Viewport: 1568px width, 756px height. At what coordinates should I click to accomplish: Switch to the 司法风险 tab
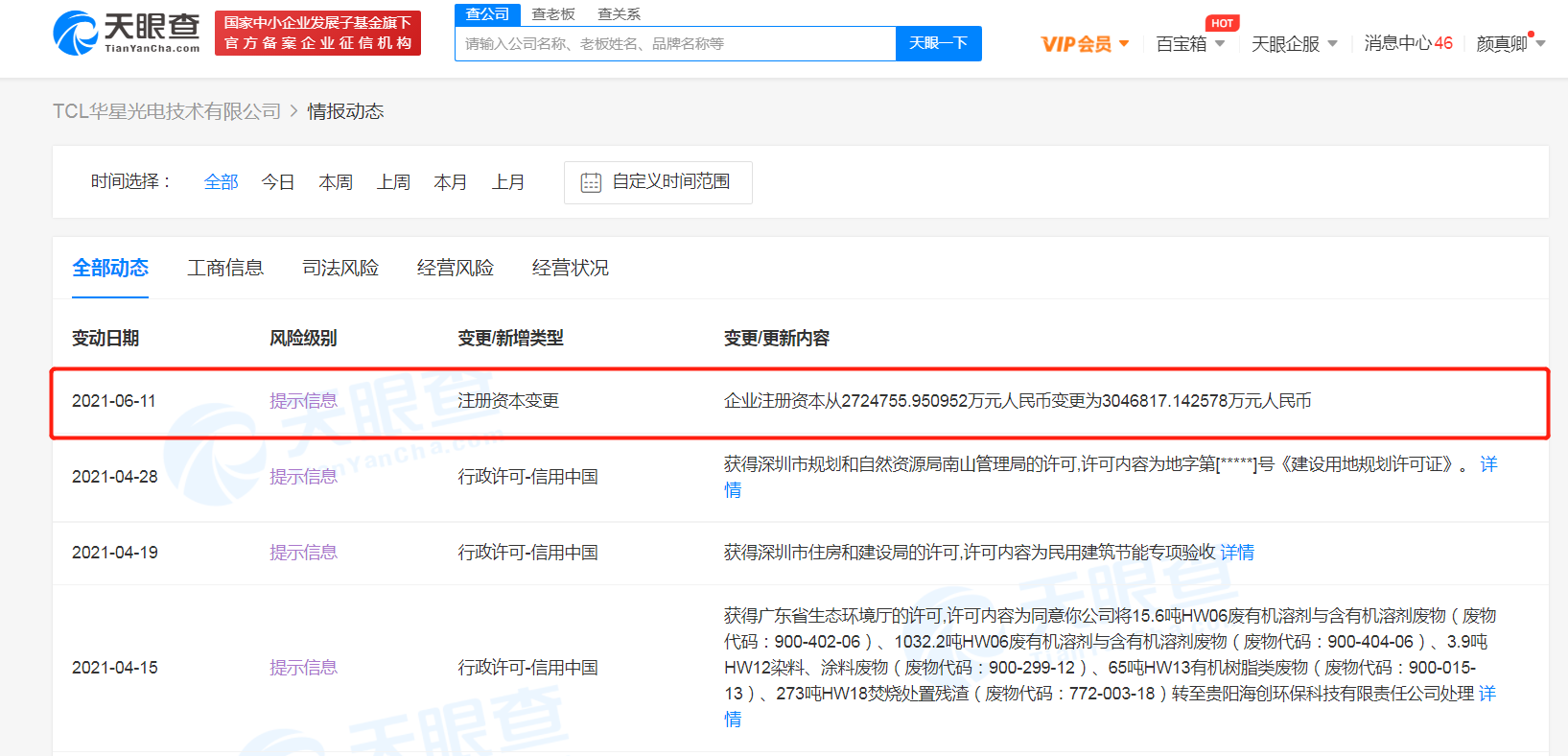click(x=340, y=268)
